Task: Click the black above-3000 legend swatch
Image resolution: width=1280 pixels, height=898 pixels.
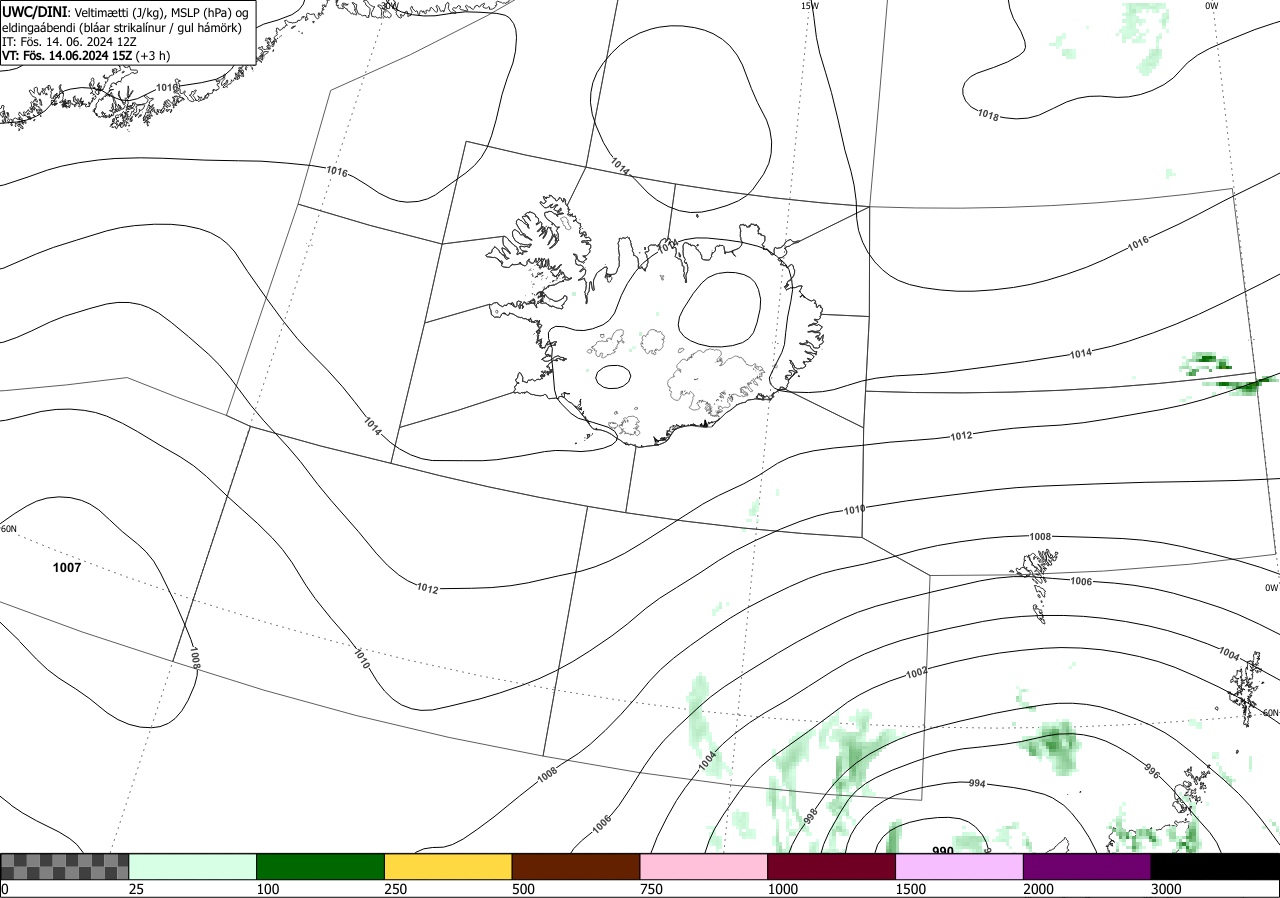Action: [x=1215, y=866]
